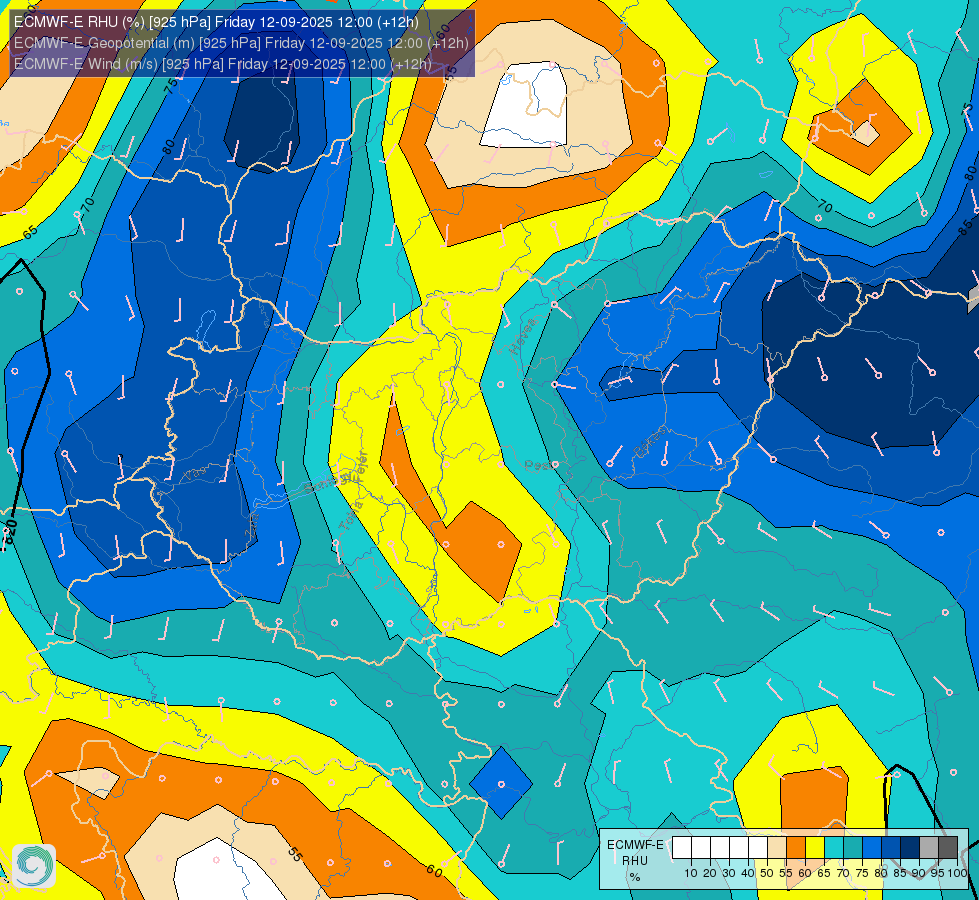The image size is (979, 900).
Task: Click the 'Pest' county label on the map
Action: point(541,465)
